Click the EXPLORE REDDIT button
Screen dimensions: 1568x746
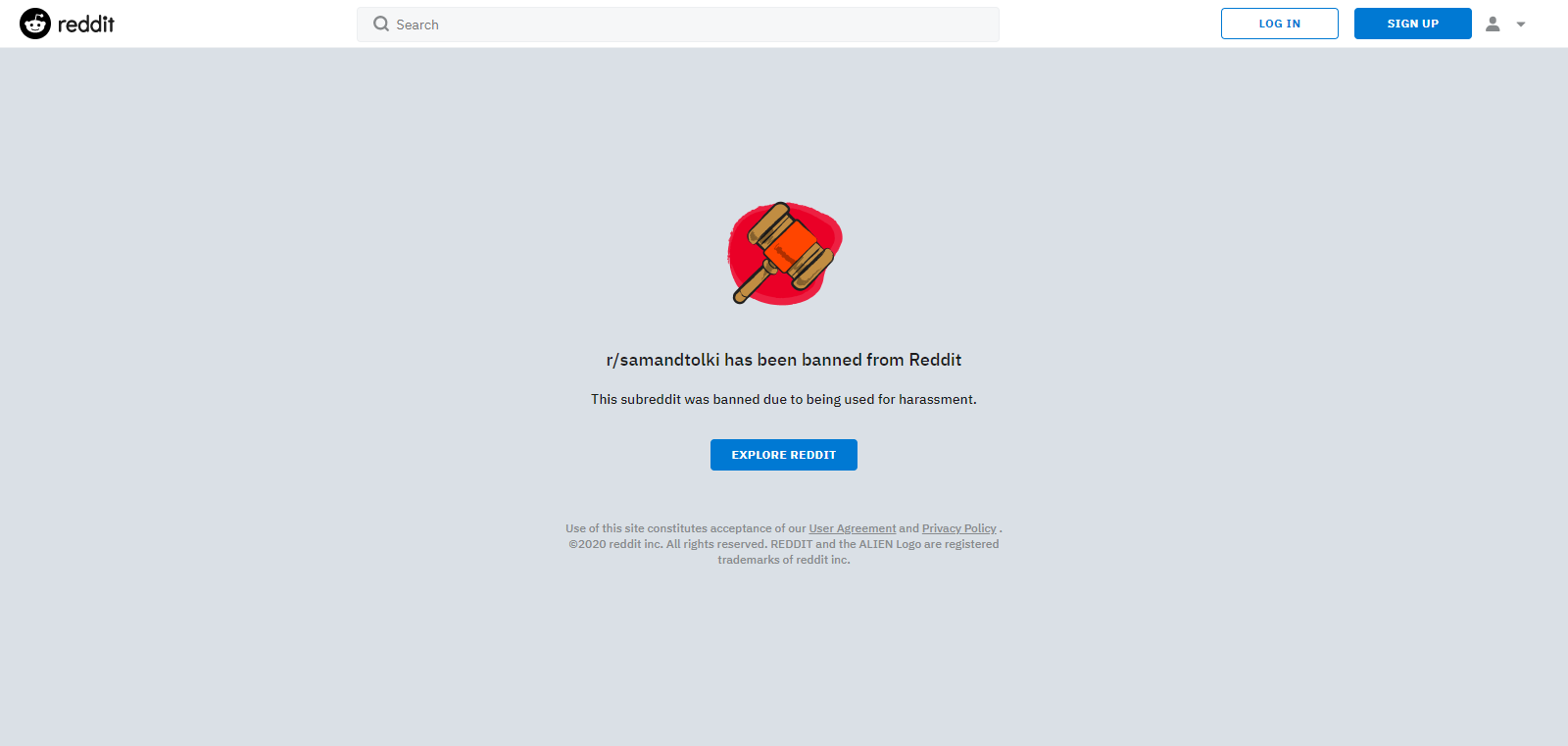[784, 455]
